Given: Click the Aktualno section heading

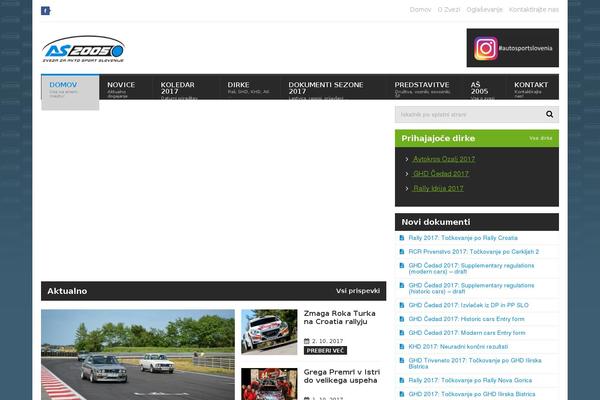Looking at the screenshot, I should (67, 291).
